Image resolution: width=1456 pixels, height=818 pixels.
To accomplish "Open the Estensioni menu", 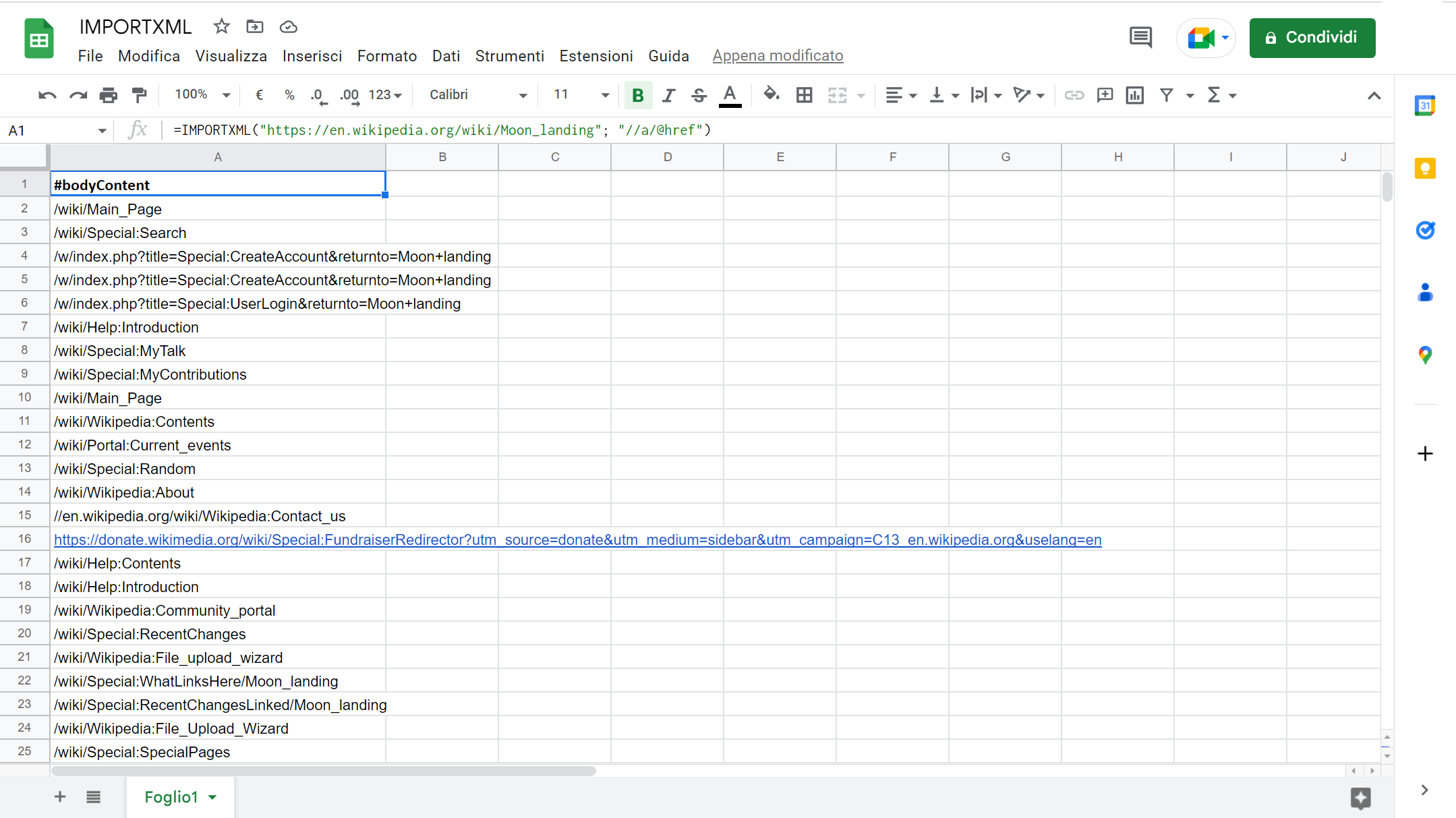I will point(595,56).
